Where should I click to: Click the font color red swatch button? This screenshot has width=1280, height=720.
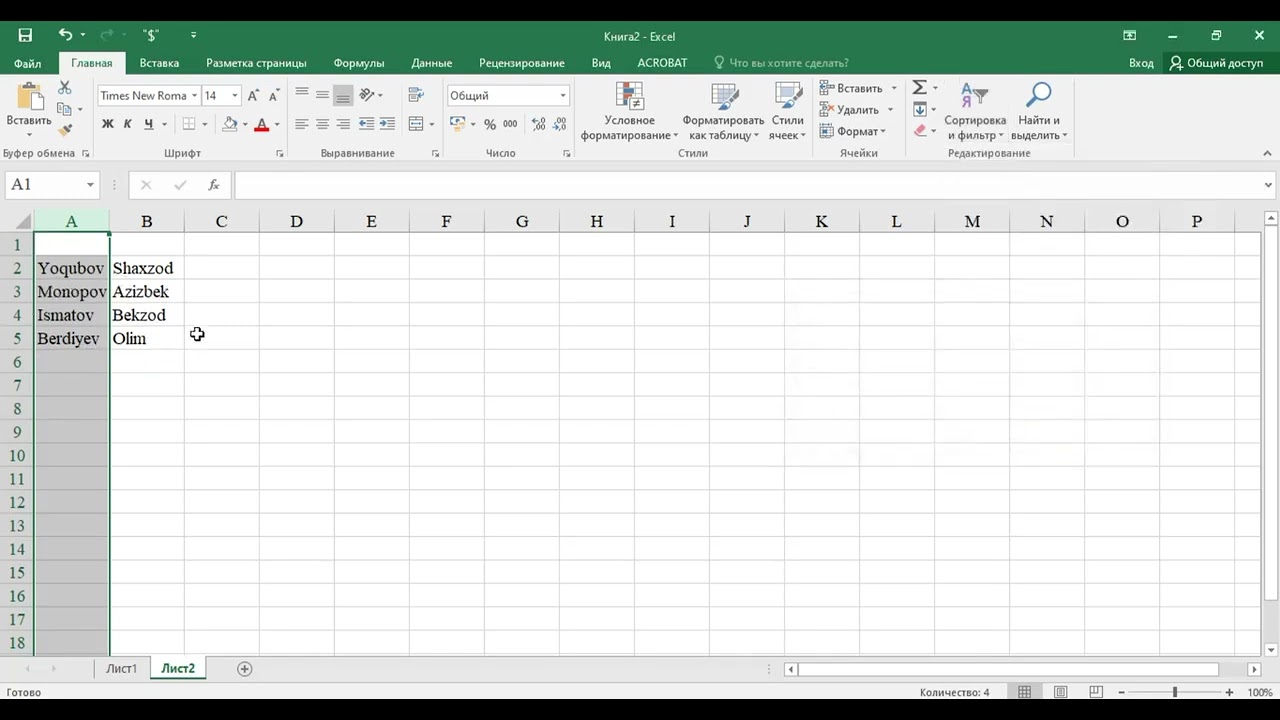[x=262, y=124]
